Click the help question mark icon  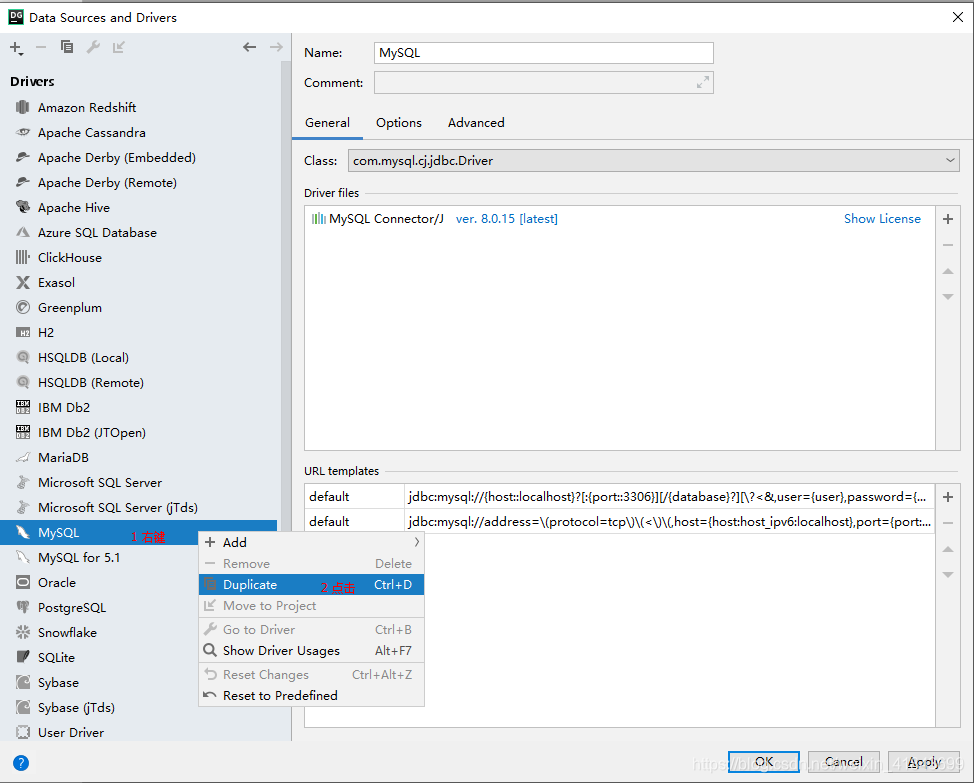[x=21, y=763]
